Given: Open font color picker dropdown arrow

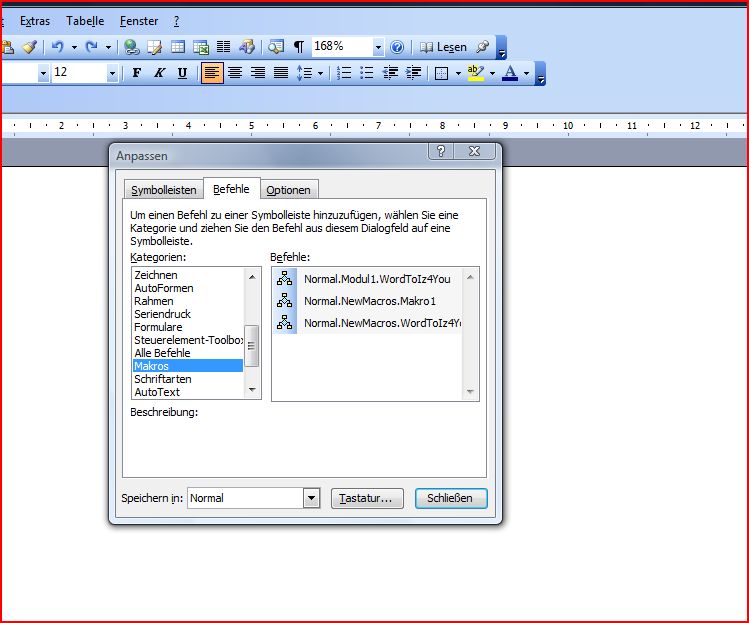Looking at the screenshot, I should 526,73.
